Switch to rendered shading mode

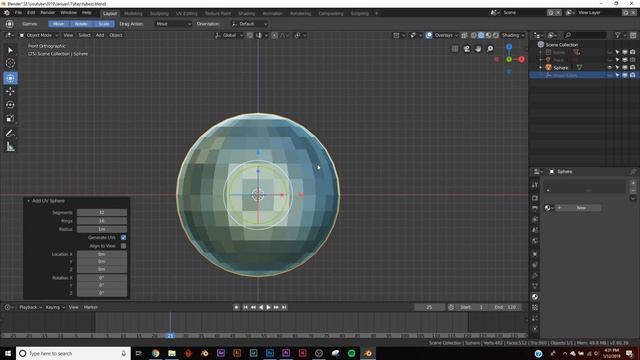pos(496,36)
